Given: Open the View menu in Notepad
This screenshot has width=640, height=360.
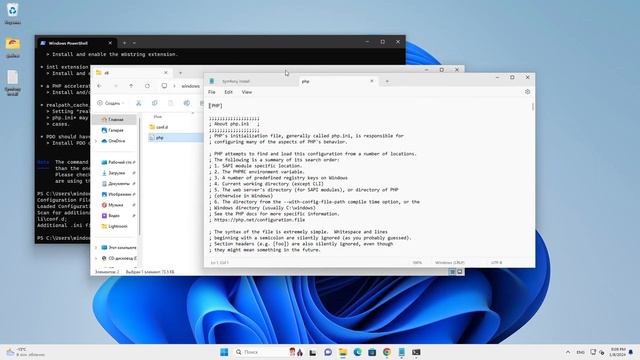Looking at the screenshot, I should pyautogui.click(x=247, y=92).
